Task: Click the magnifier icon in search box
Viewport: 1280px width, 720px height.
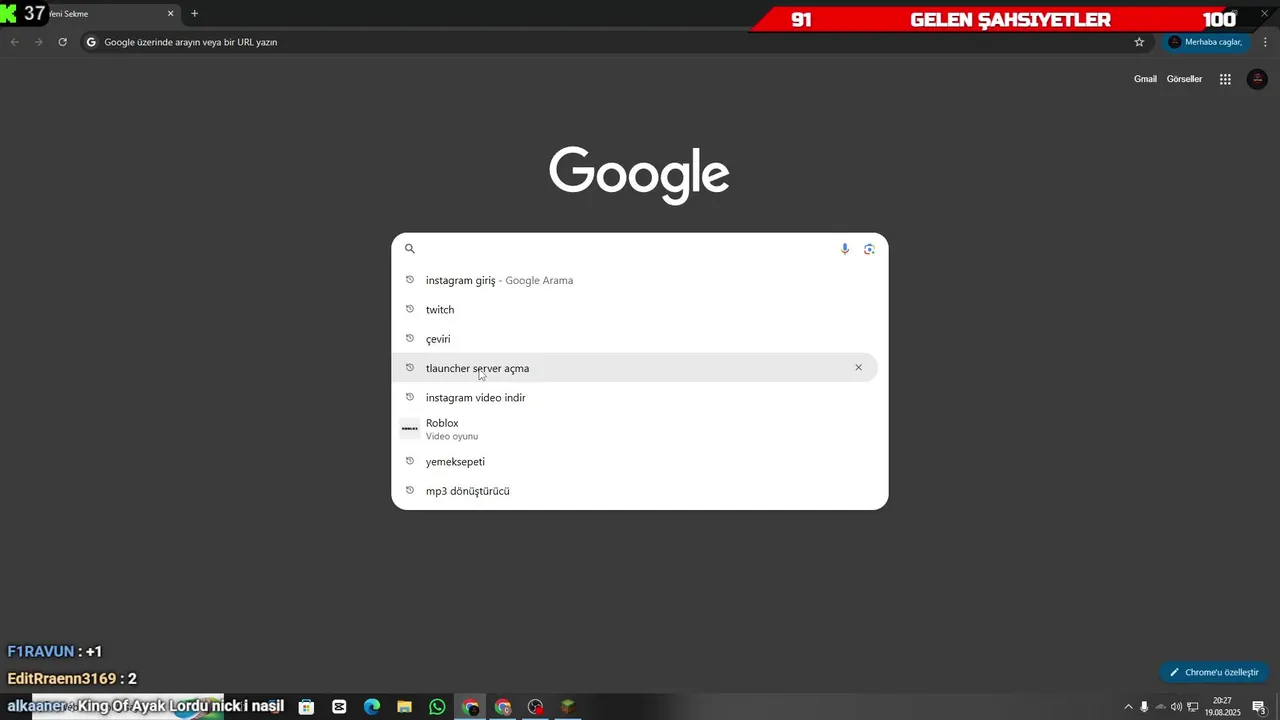Action: coord(410,249)
